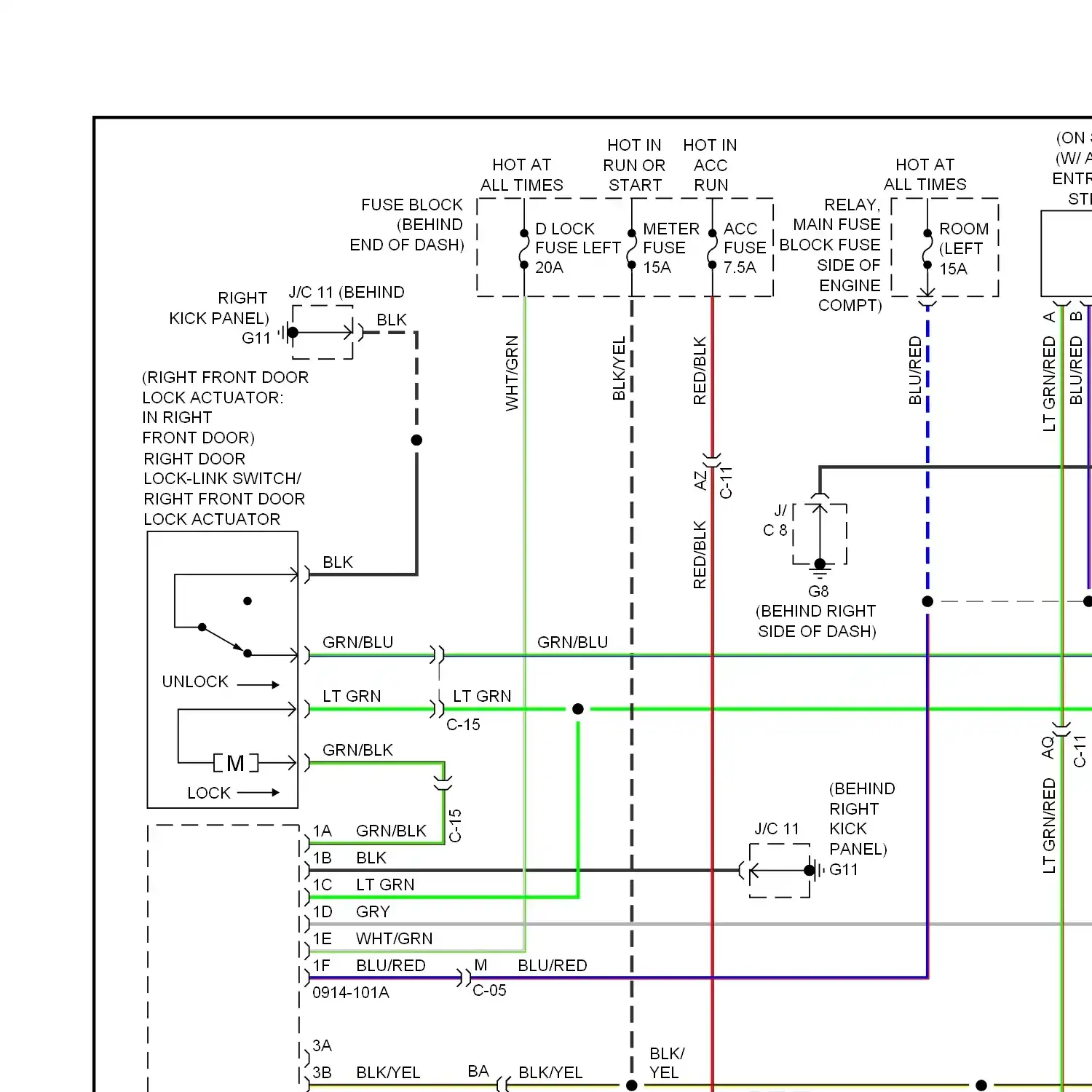The width and height of the screenshot is (1092, 1092).
Task: Click the splice dot on LT GRN wire
Action: coord(578,709)
